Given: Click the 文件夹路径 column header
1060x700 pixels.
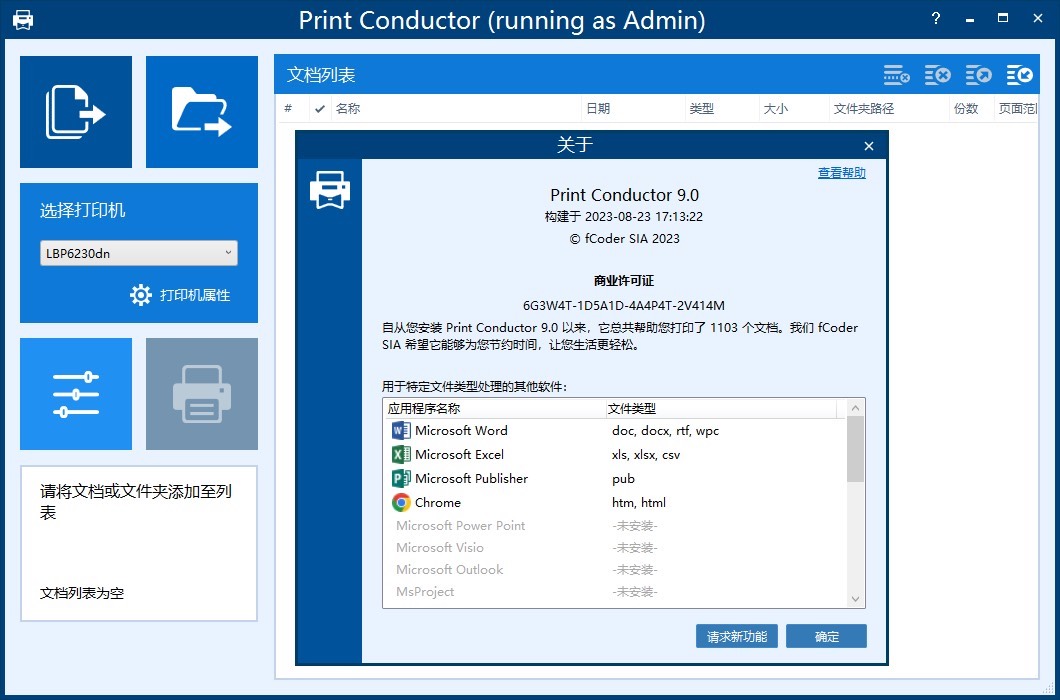Looking at the screenshot, I should pos(889,108).
